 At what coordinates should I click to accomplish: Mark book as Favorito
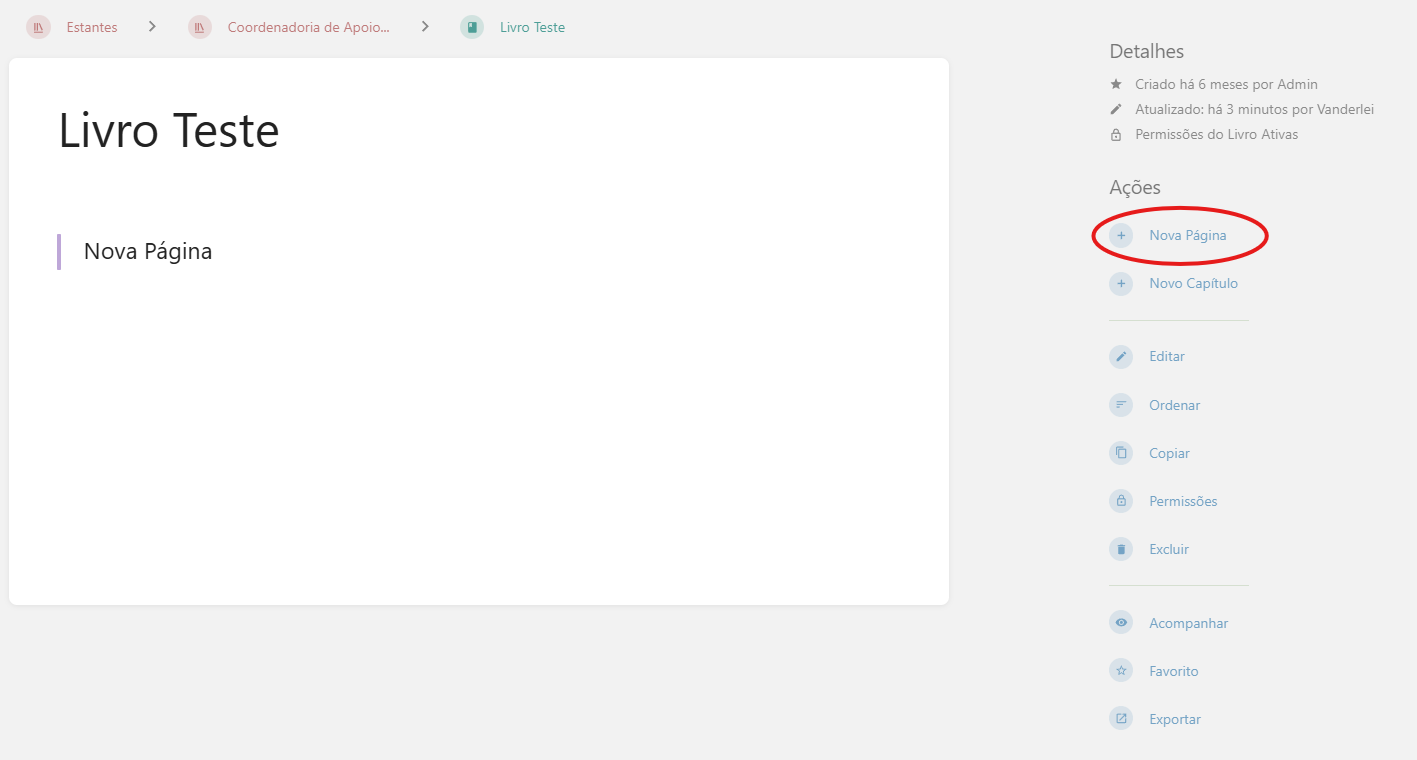pyautogui.click(x=1173, y=671)
